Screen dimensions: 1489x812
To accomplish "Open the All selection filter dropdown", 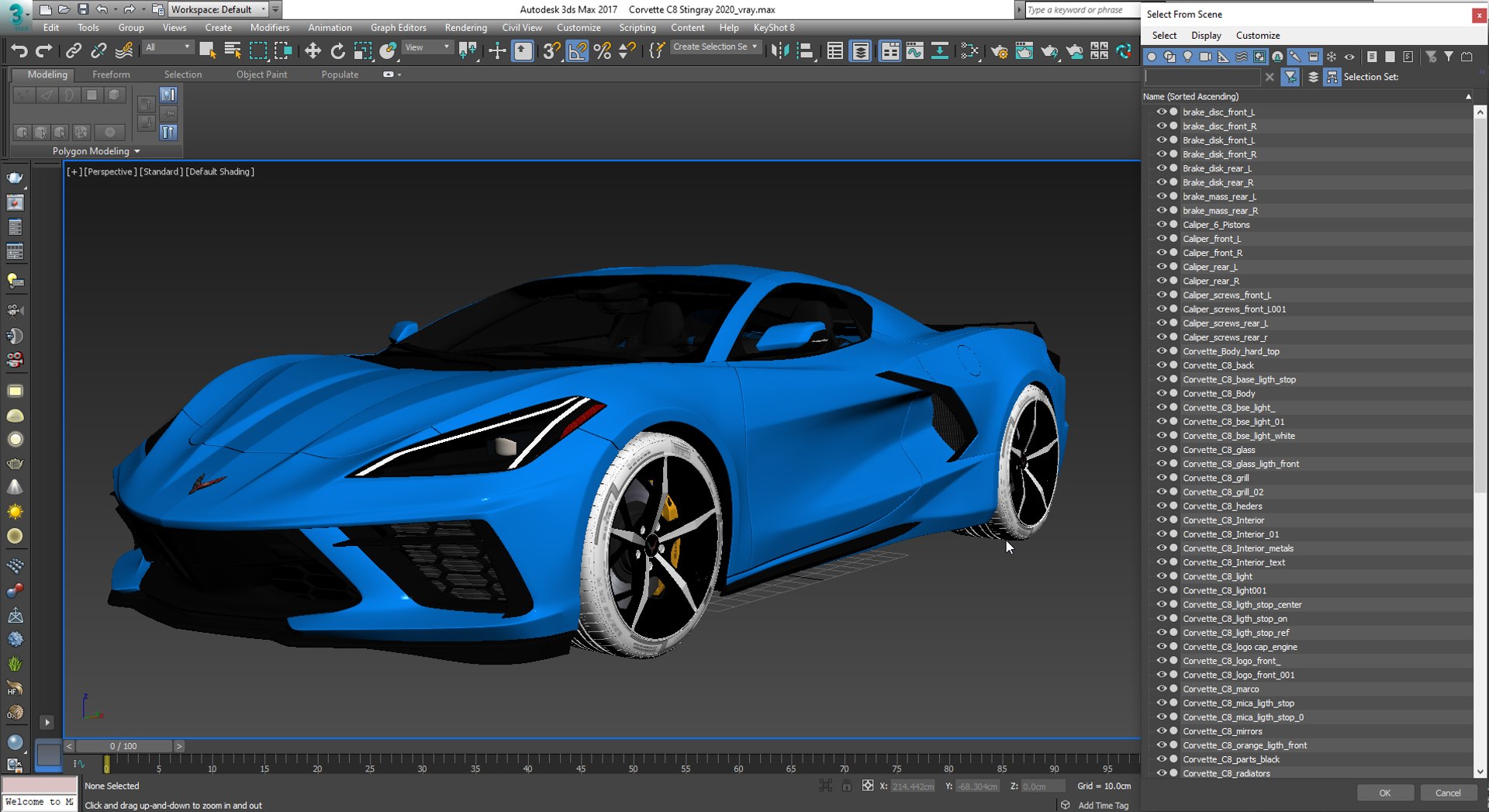I will [167, 47].
